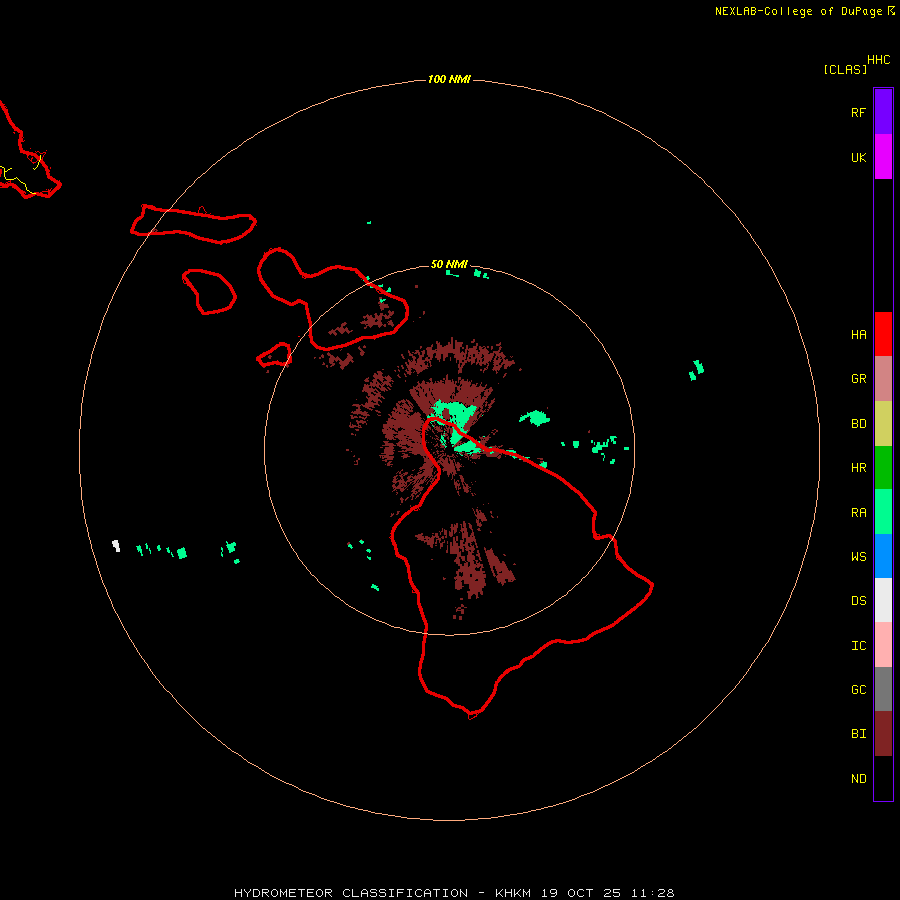Screen dimensions: 900x900
Task: Click the HA red legend swatch
Action: point(883,334)
